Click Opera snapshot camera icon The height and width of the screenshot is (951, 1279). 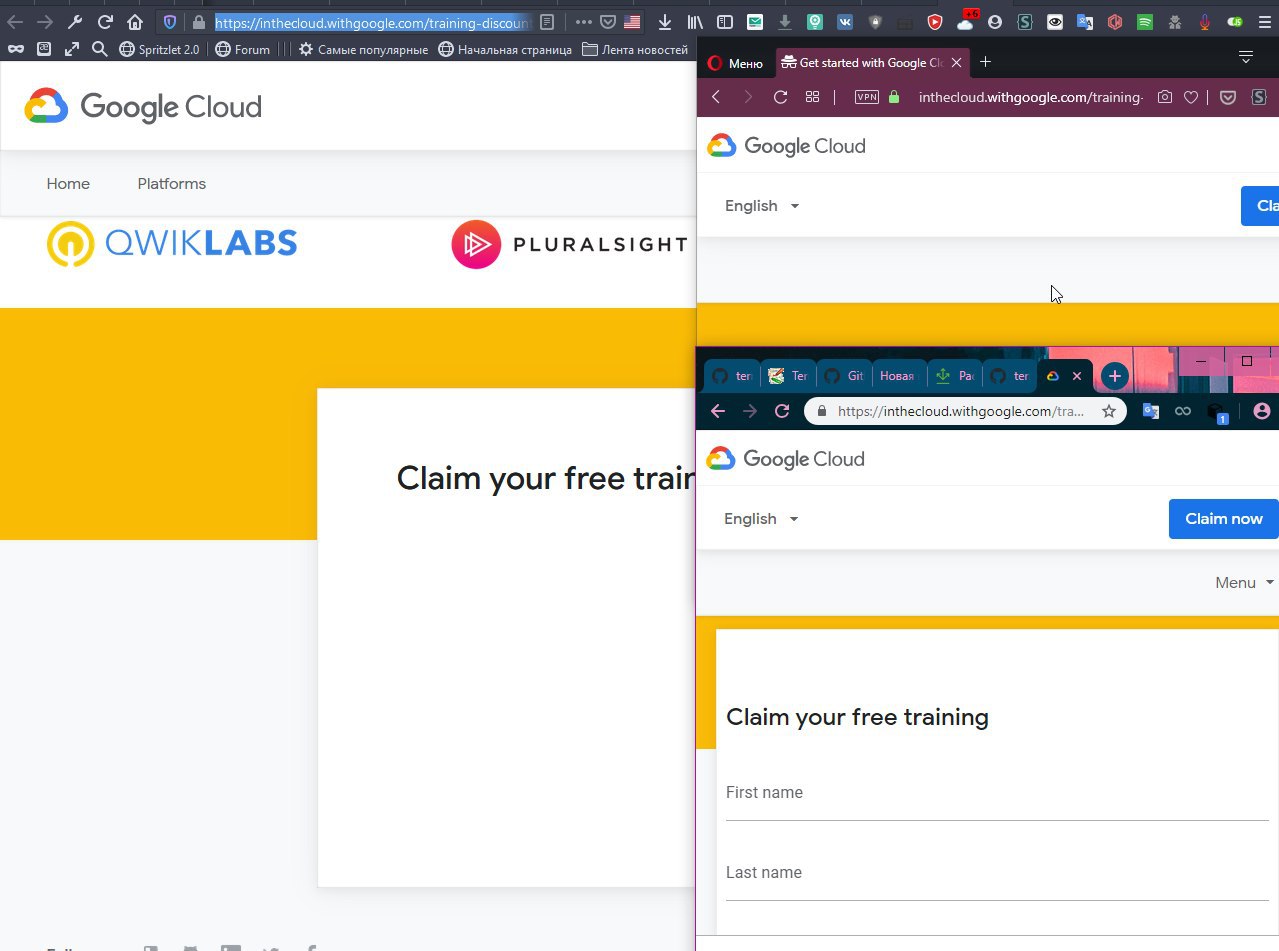tap(1165, 97)
